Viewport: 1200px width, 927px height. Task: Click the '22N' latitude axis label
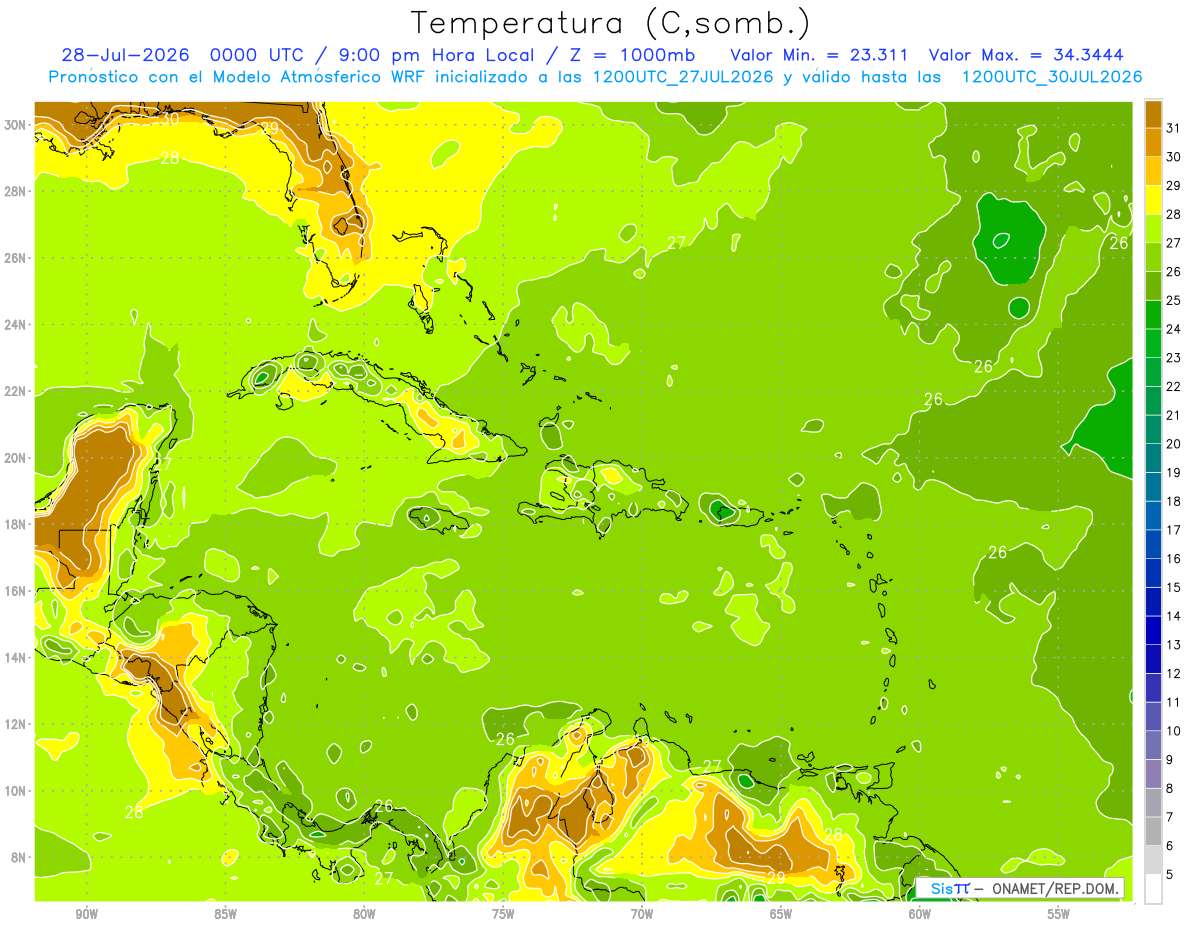16,391
